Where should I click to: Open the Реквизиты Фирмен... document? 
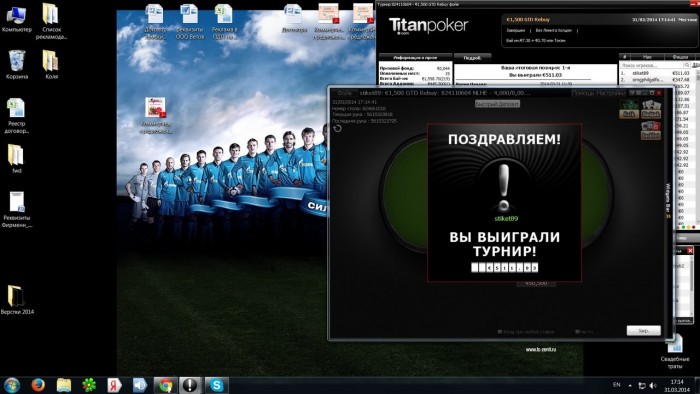16,209
